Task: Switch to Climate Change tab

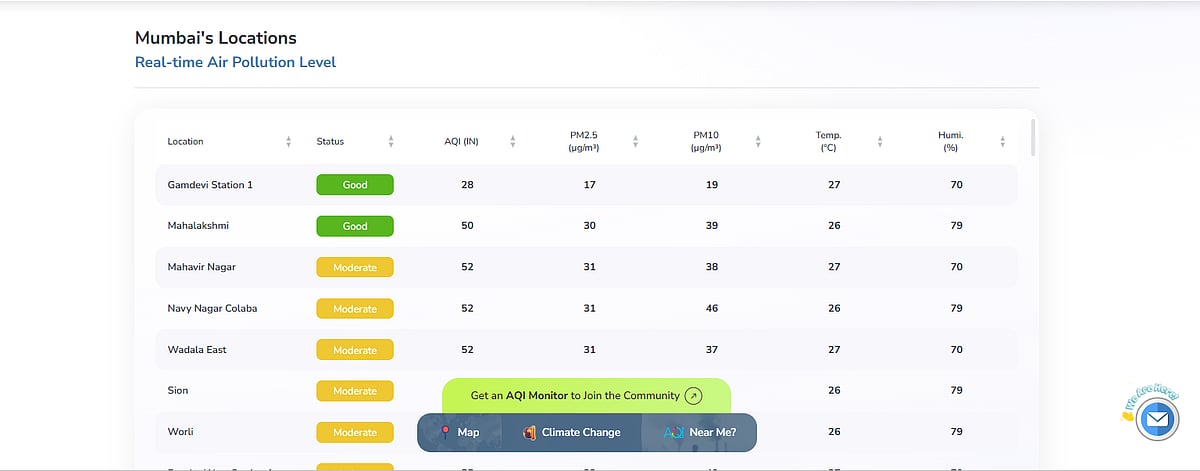Action: (x=571, y=433)
